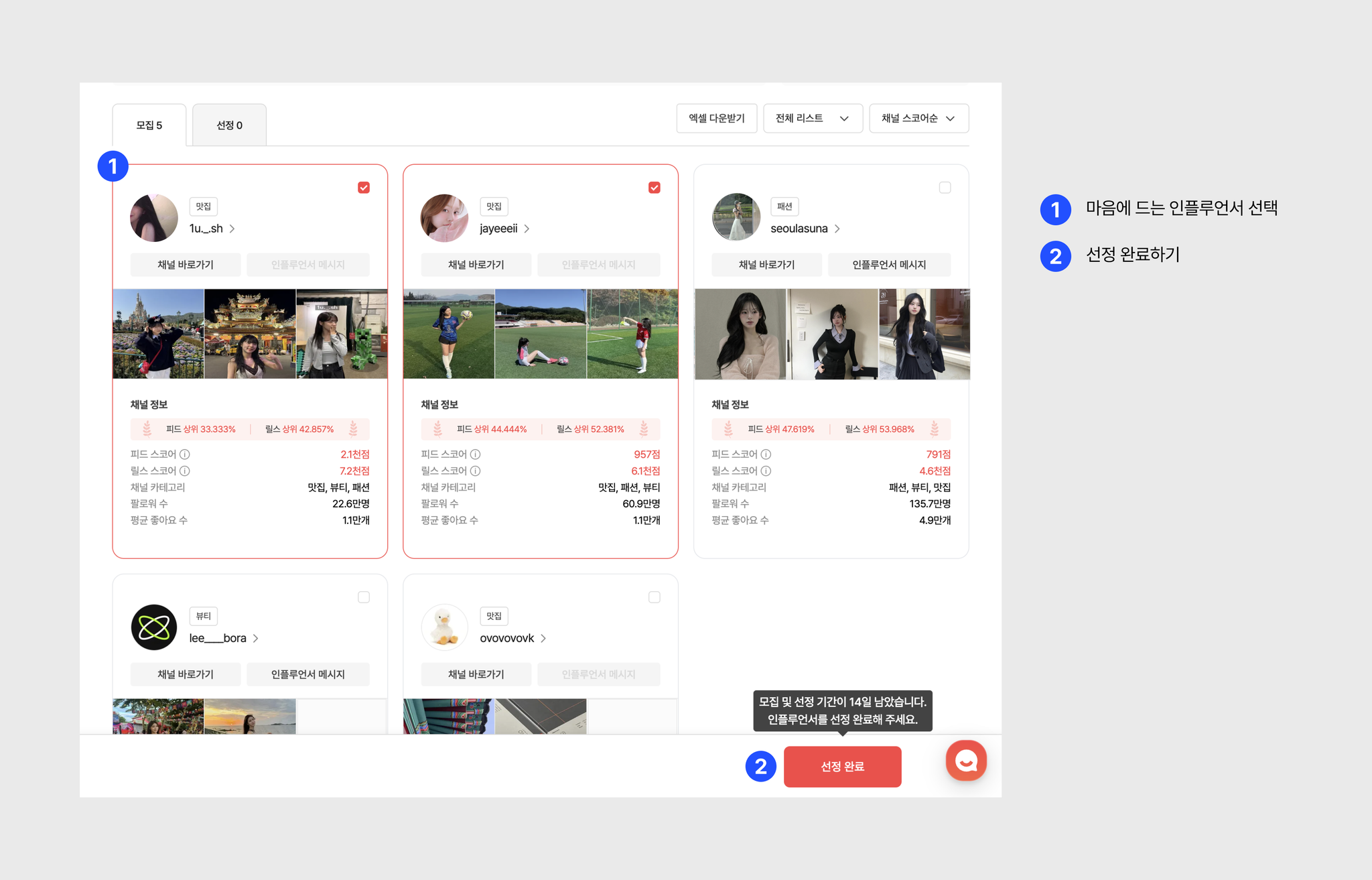Image resolution: width=1372 pixels, height=880 pixels.
Task: Click 채널 바로가기 on jayeeeii card
Action: pyautogui.click(x=476, y=265)
